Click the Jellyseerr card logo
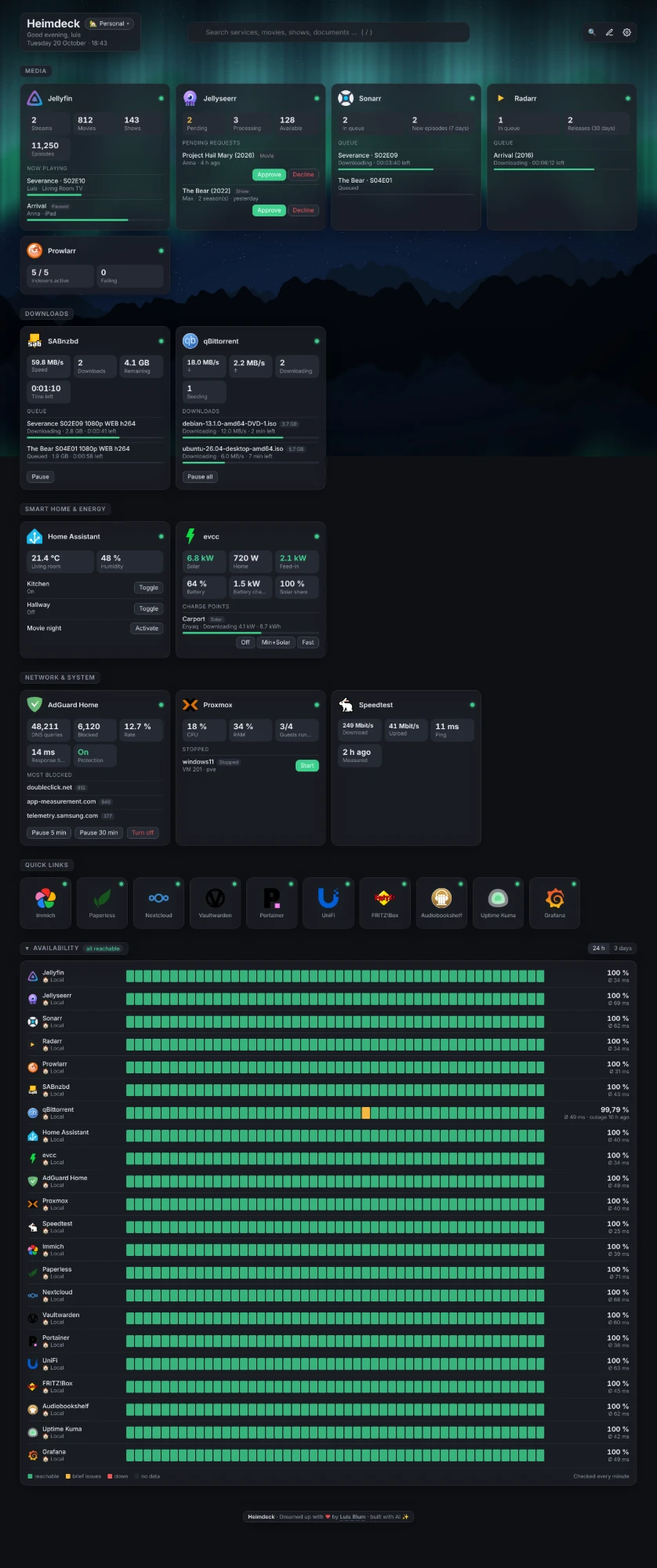Image resolution: width=657 pixels, height=1568 pixels. [x=190, y=98]
